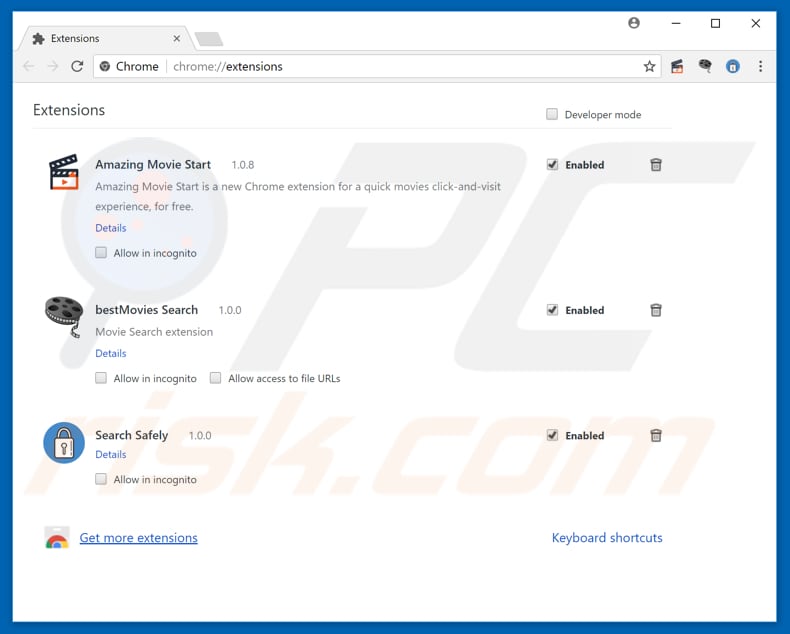Click the Extensions page heading
Screen dimensions: 790x634
pyautogui.click(x=69, y=110)
